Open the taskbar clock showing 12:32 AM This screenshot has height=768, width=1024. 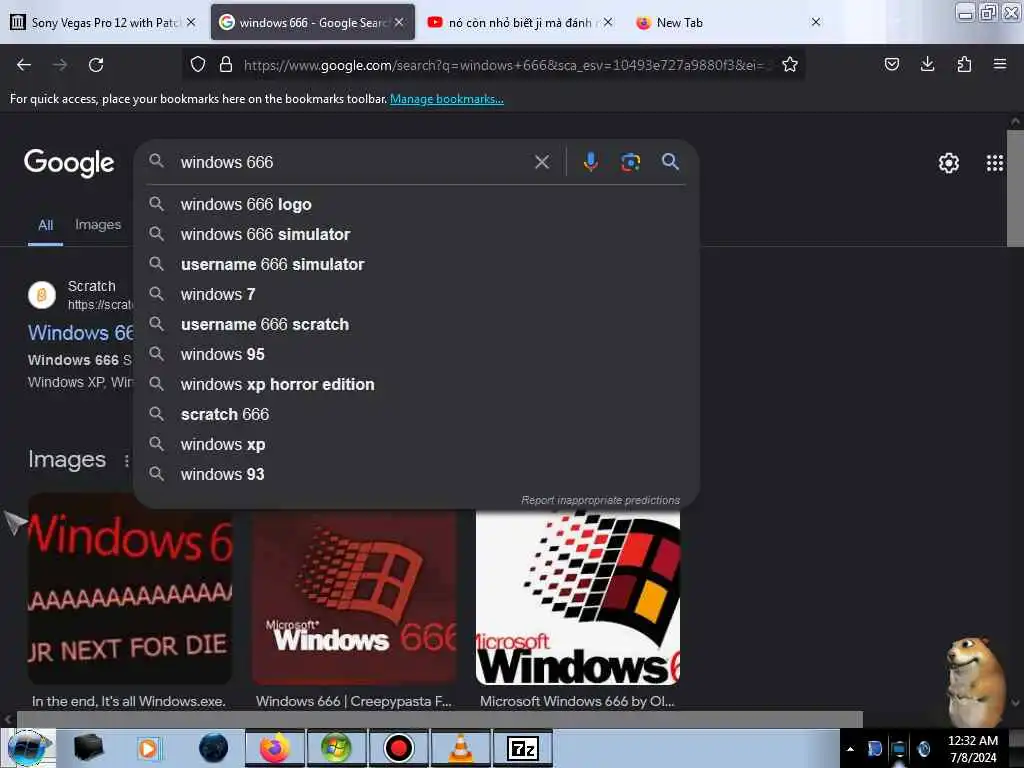pos(972,749)
